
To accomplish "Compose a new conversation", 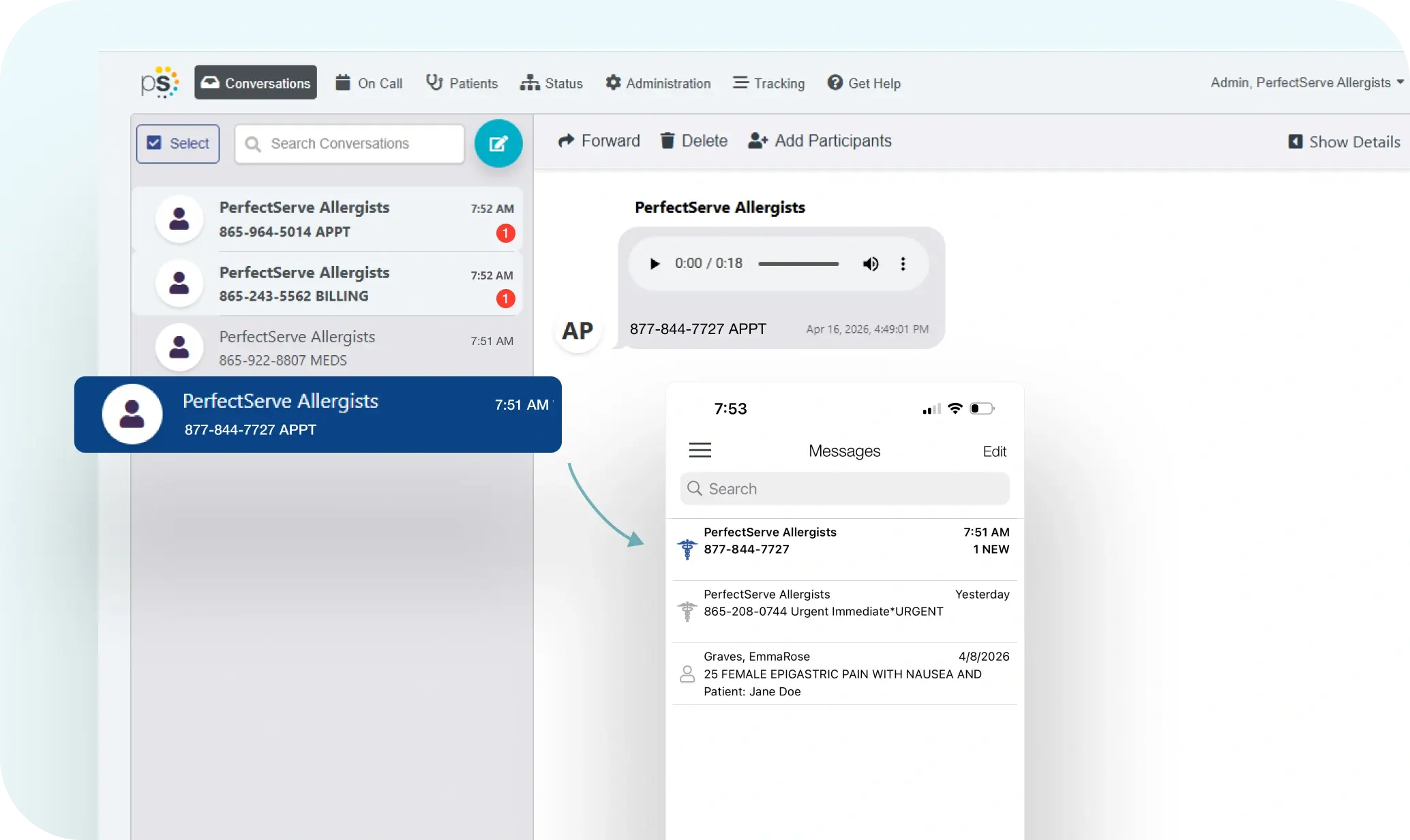I will click(498, 143).
